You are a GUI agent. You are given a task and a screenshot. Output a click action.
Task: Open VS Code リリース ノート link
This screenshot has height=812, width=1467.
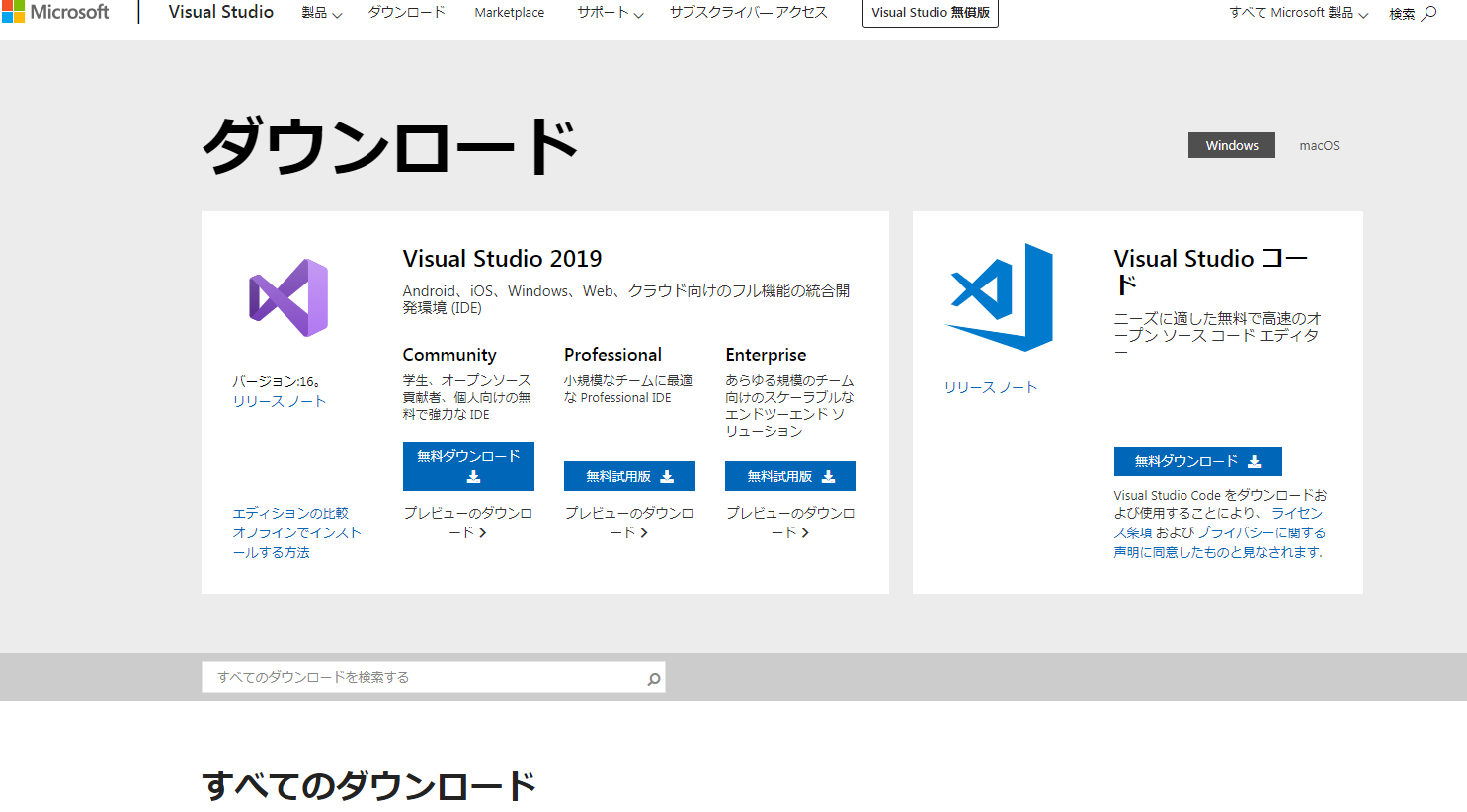coord(991,387)
